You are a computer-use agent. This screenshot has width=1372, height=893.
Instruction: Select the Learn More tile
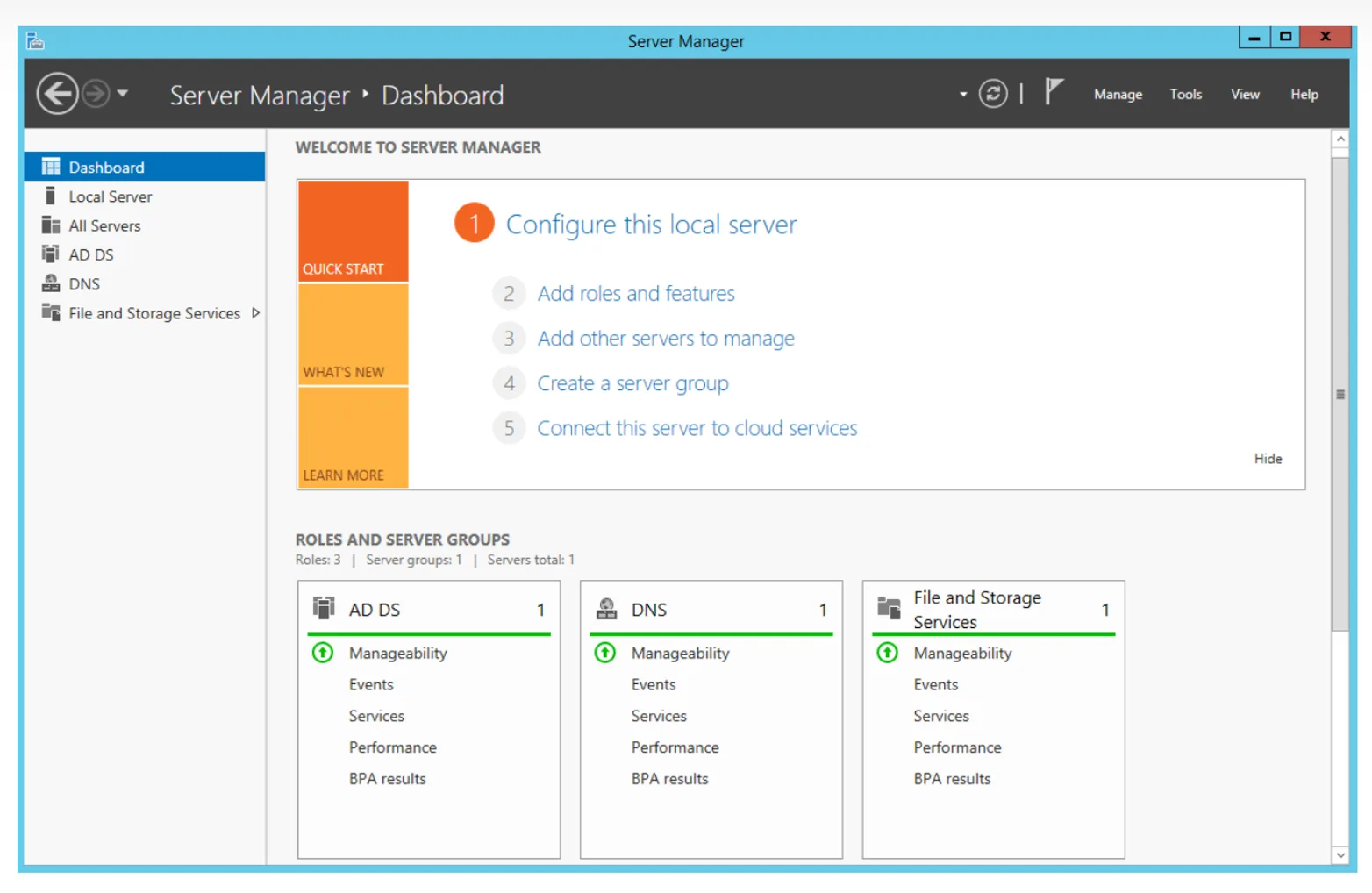(353, 438)
